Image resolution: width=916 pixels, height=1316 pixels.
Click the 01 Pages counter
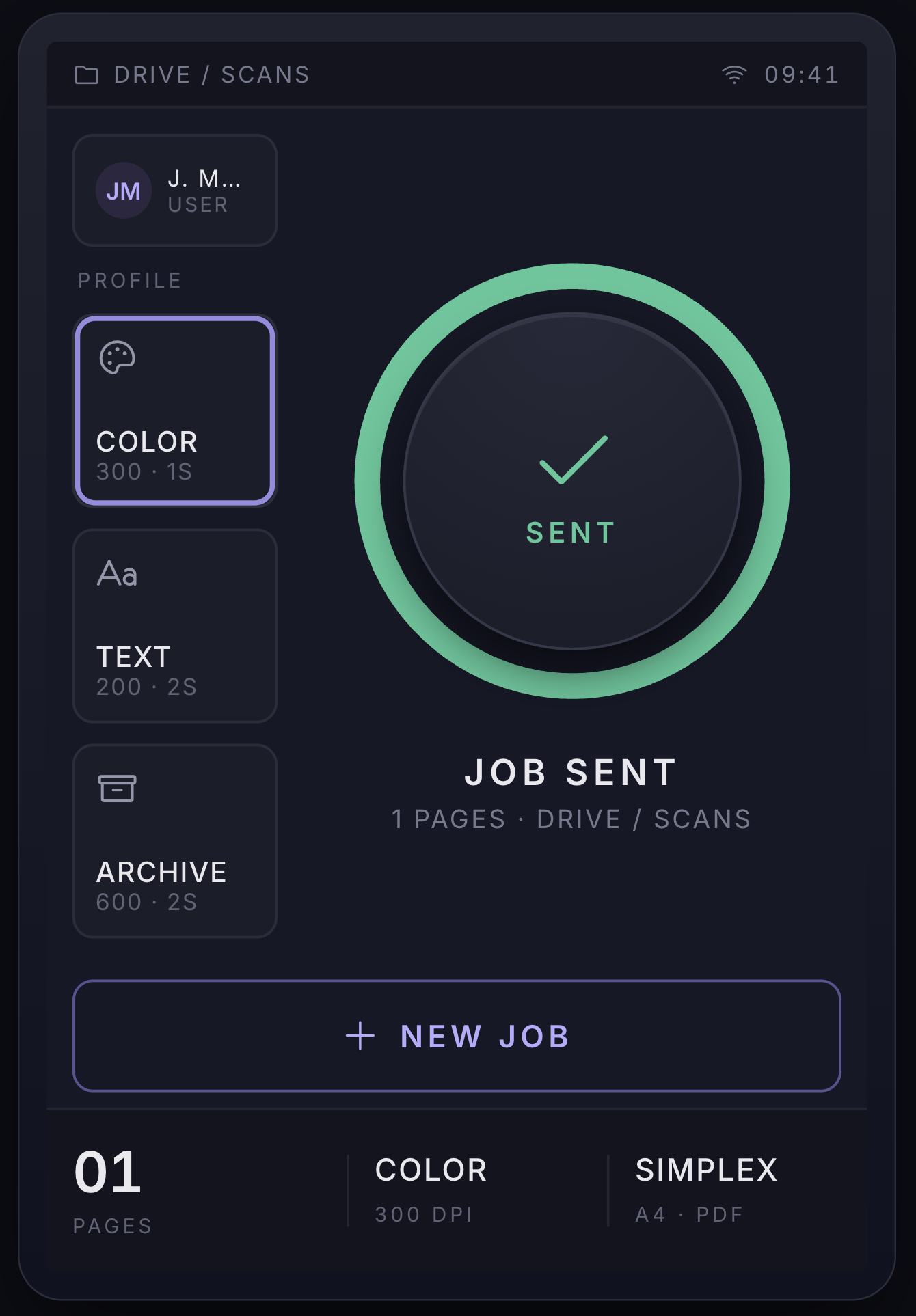pos(113,1191)
